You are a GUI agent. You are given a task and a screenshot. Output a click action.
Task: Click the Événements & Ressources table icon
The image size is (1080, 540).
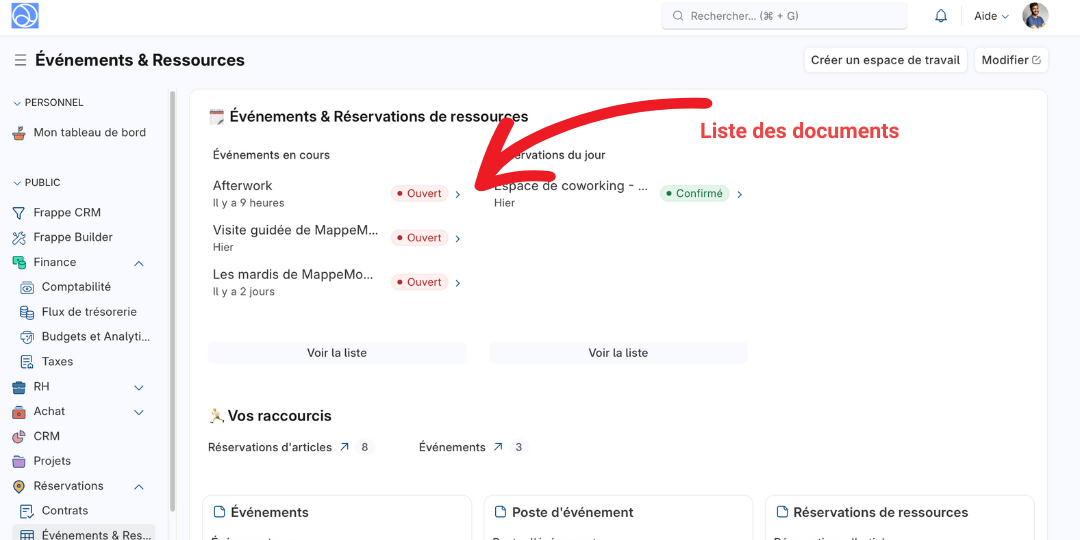(27, 535)
